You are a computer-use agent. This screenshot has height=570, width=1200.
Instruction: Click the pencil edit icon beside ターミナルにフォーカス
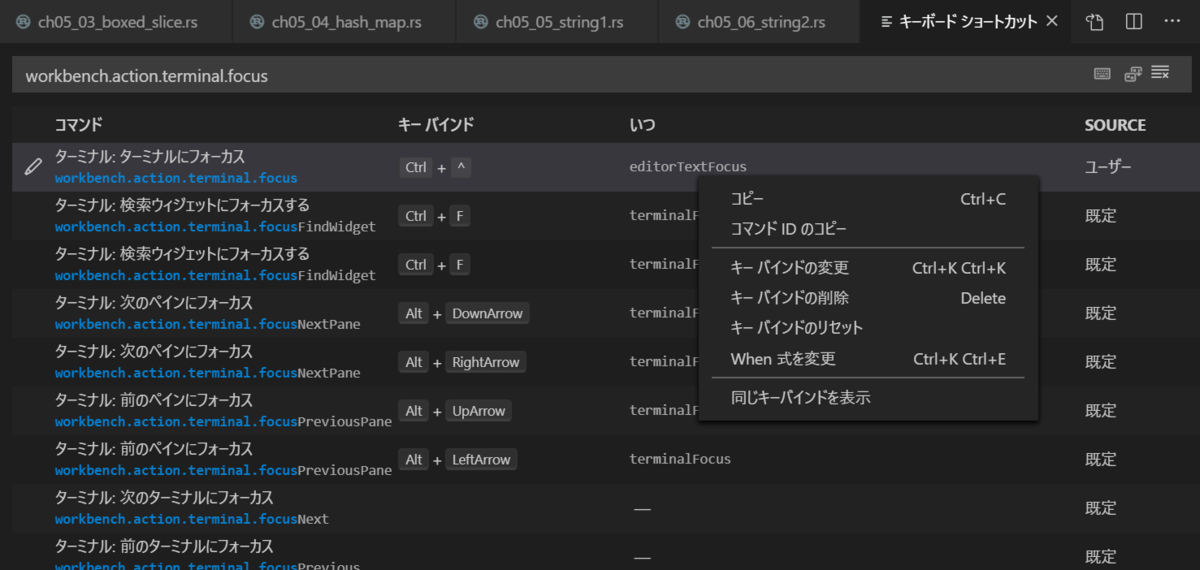pos(33,168)
